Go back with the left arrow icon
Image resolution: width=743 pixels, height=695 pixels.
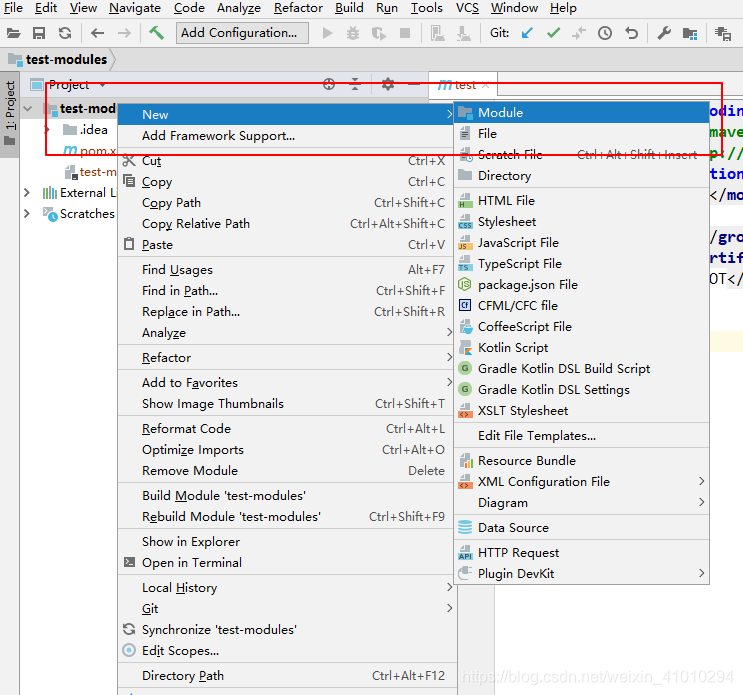[x=97, y=33]
